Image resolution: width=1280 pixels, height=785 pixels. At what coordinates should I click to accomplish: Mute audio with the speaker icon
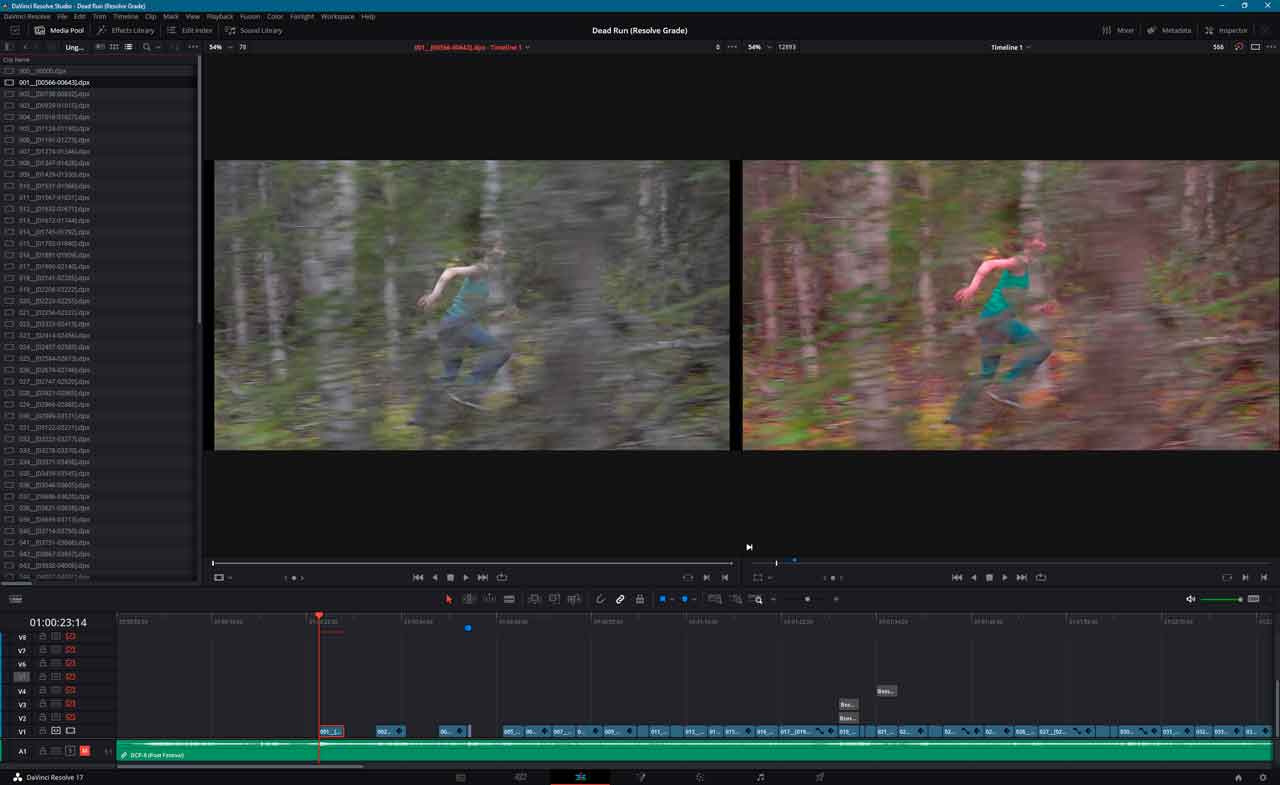click(x=1190, y=599)
